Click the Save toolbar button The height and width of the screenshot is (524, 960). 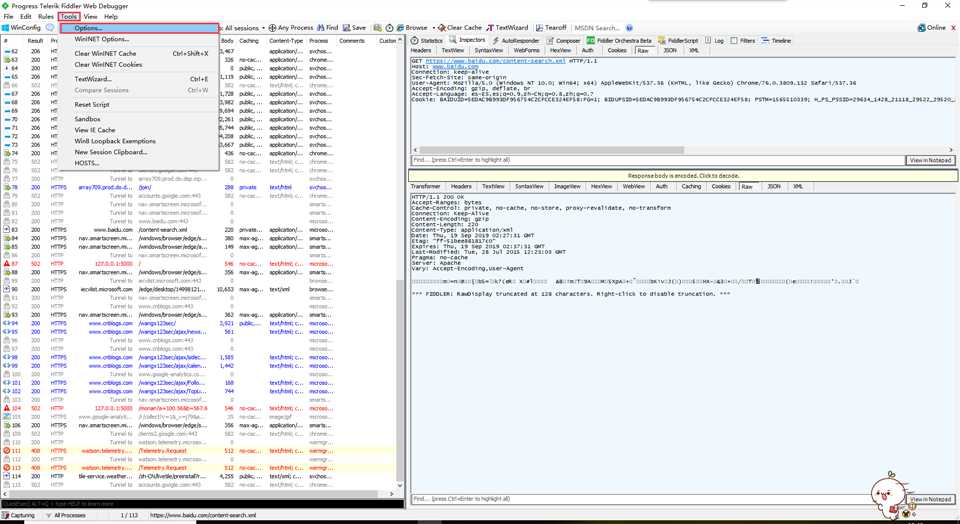354,28
